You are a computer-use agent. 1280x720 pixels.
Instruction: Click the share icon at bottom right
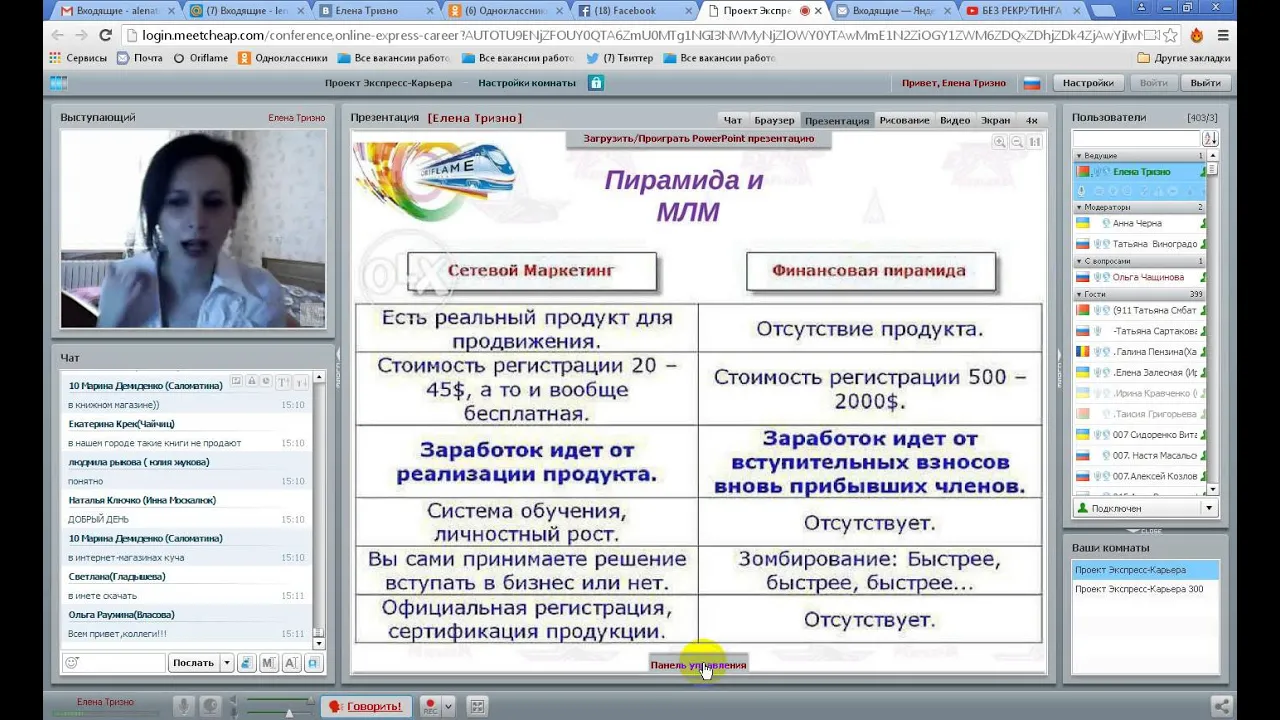[1221, 706]
